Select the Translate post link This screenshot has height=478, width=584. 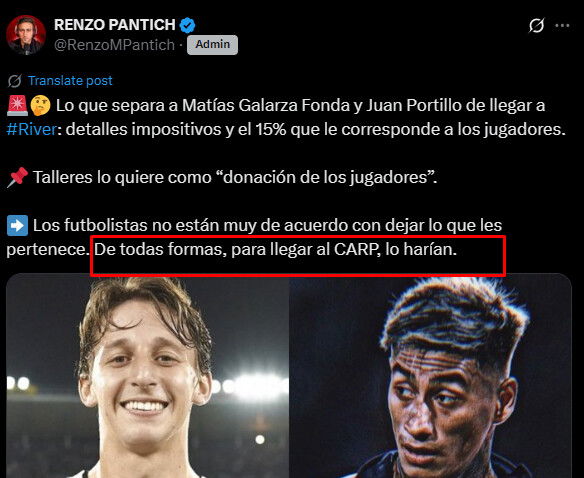point(70,81)
